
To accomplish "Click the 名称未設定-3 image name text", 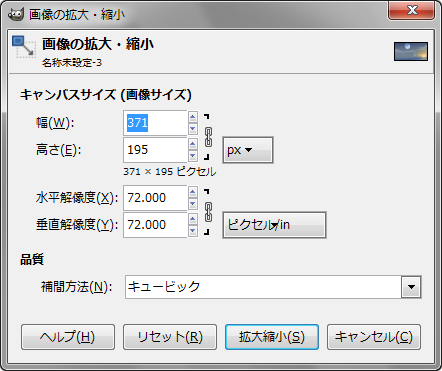I will tap(72, 63).
